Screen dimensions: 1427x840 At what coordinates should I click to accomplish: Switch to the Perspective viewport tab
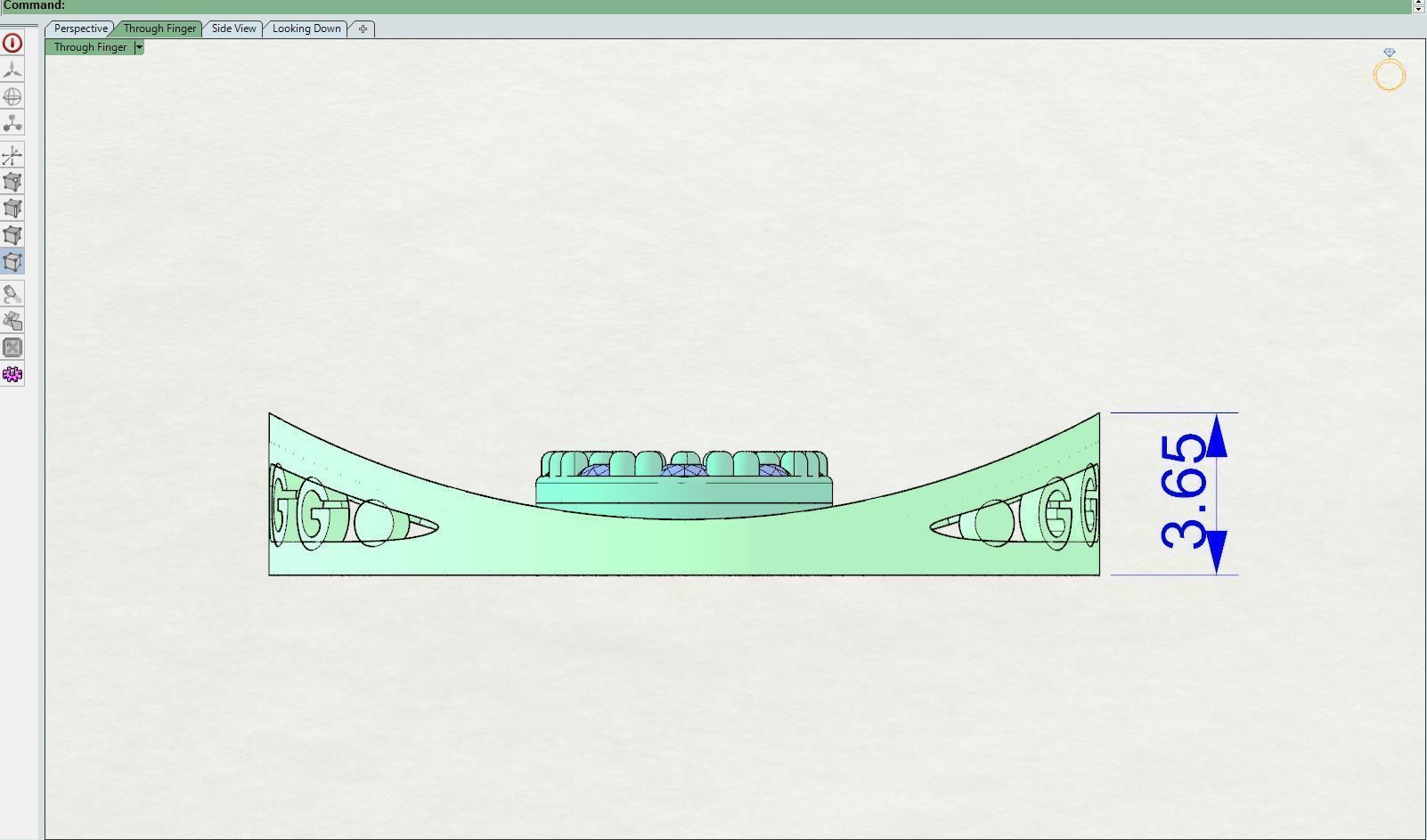click(x=80, y=29)
